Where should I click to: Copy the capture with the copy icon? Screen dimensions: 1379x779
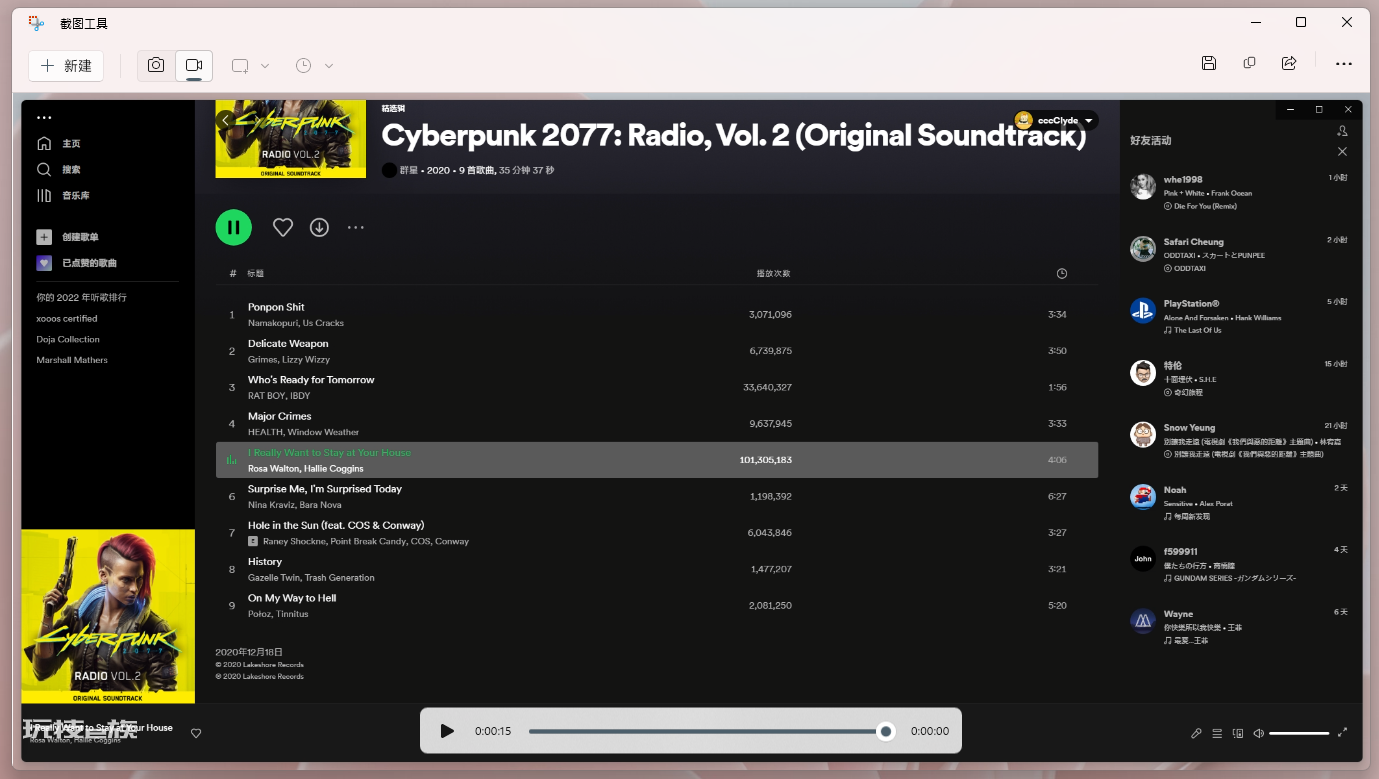click(1249, 63)
